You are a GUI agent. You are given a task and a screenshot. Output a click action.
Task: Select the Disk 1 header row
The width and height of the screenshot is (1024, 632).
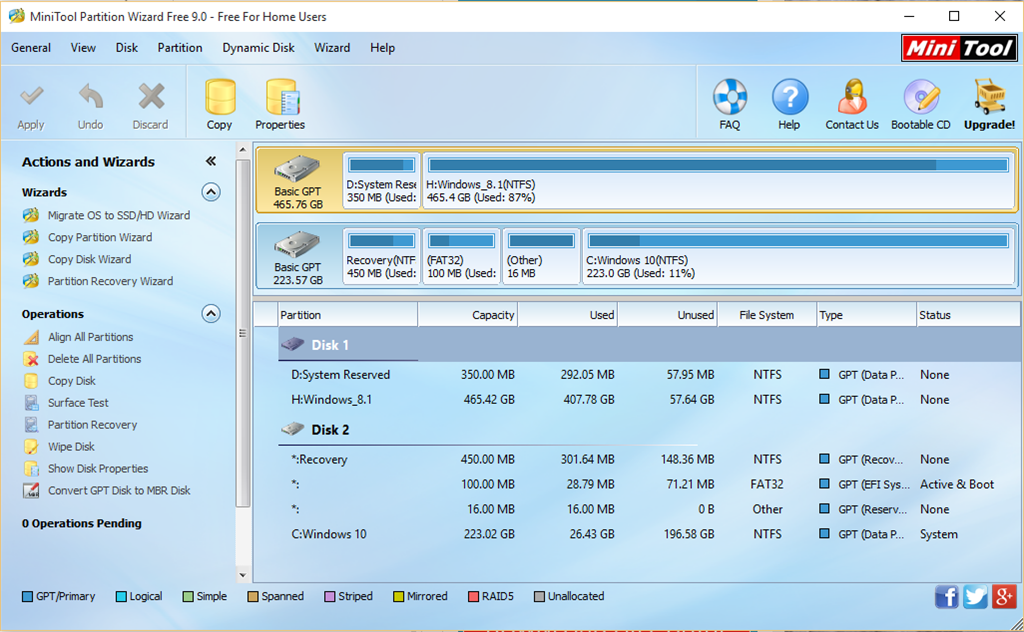coord(649,345)
